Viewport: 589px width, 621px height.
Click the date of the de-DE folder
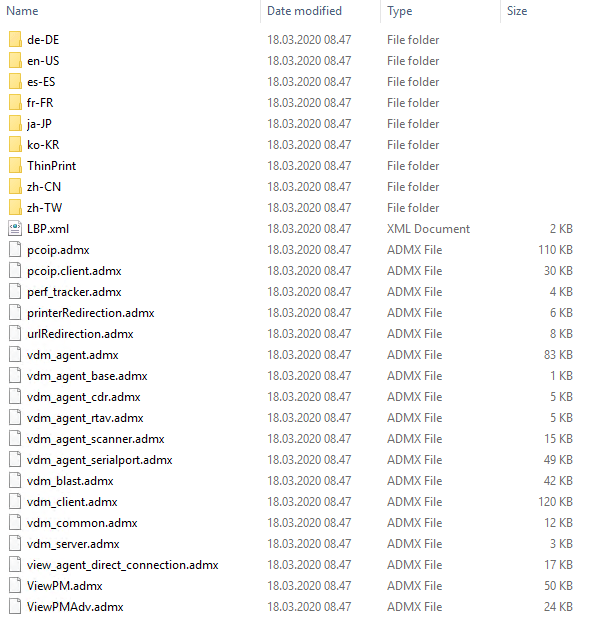309,40
